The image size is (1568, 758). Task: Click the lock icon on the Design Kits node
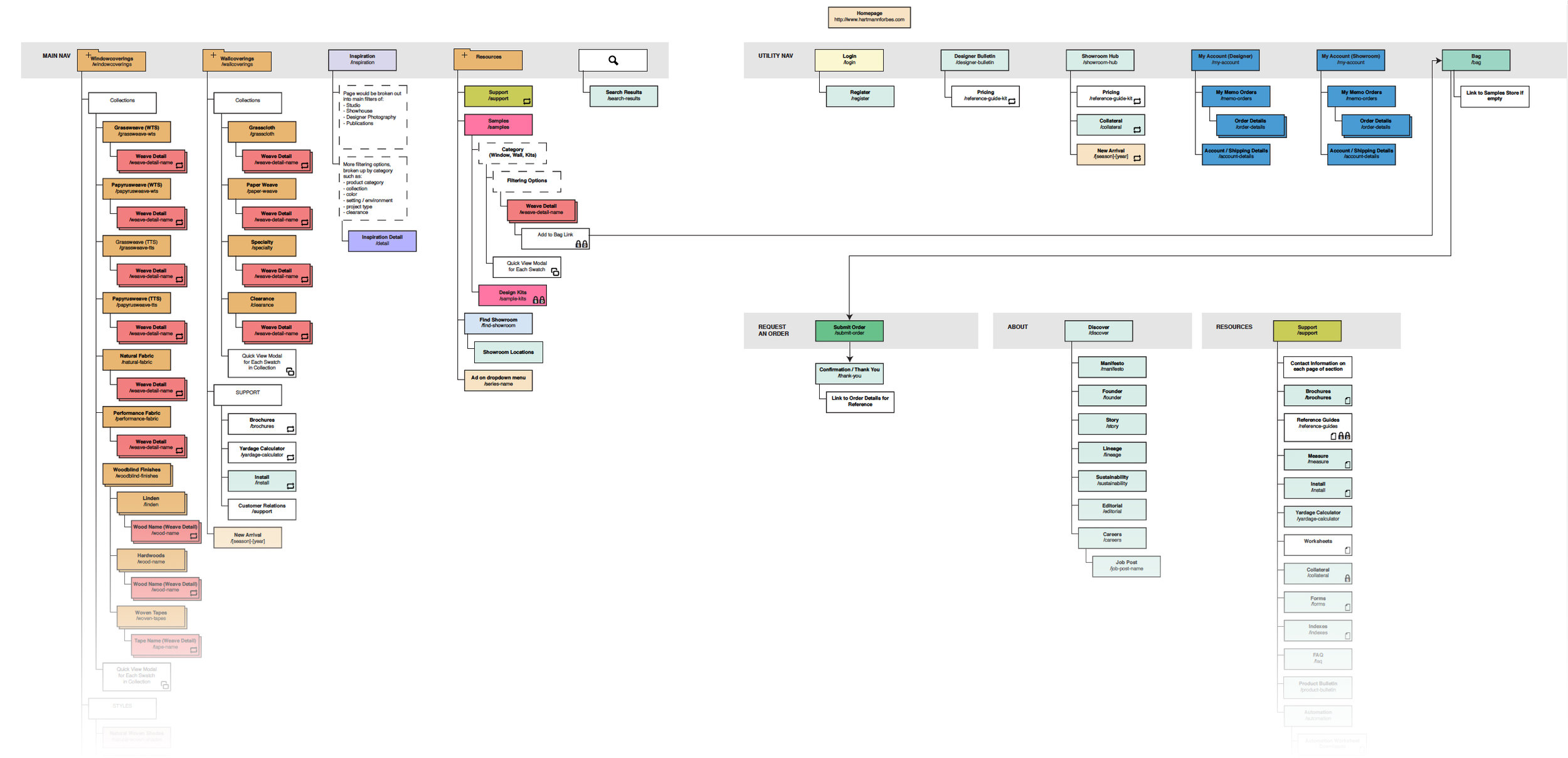(538, 301)
